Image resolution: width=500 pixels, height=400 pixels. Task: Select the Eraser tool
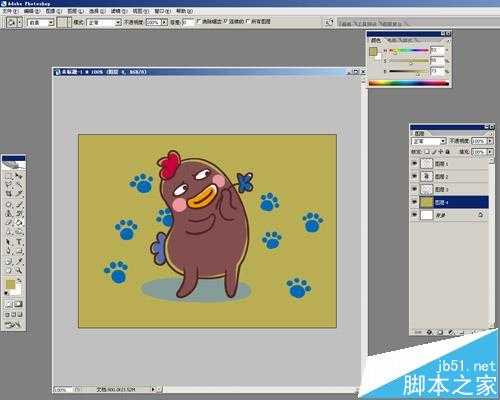click(x=9, y=223)
